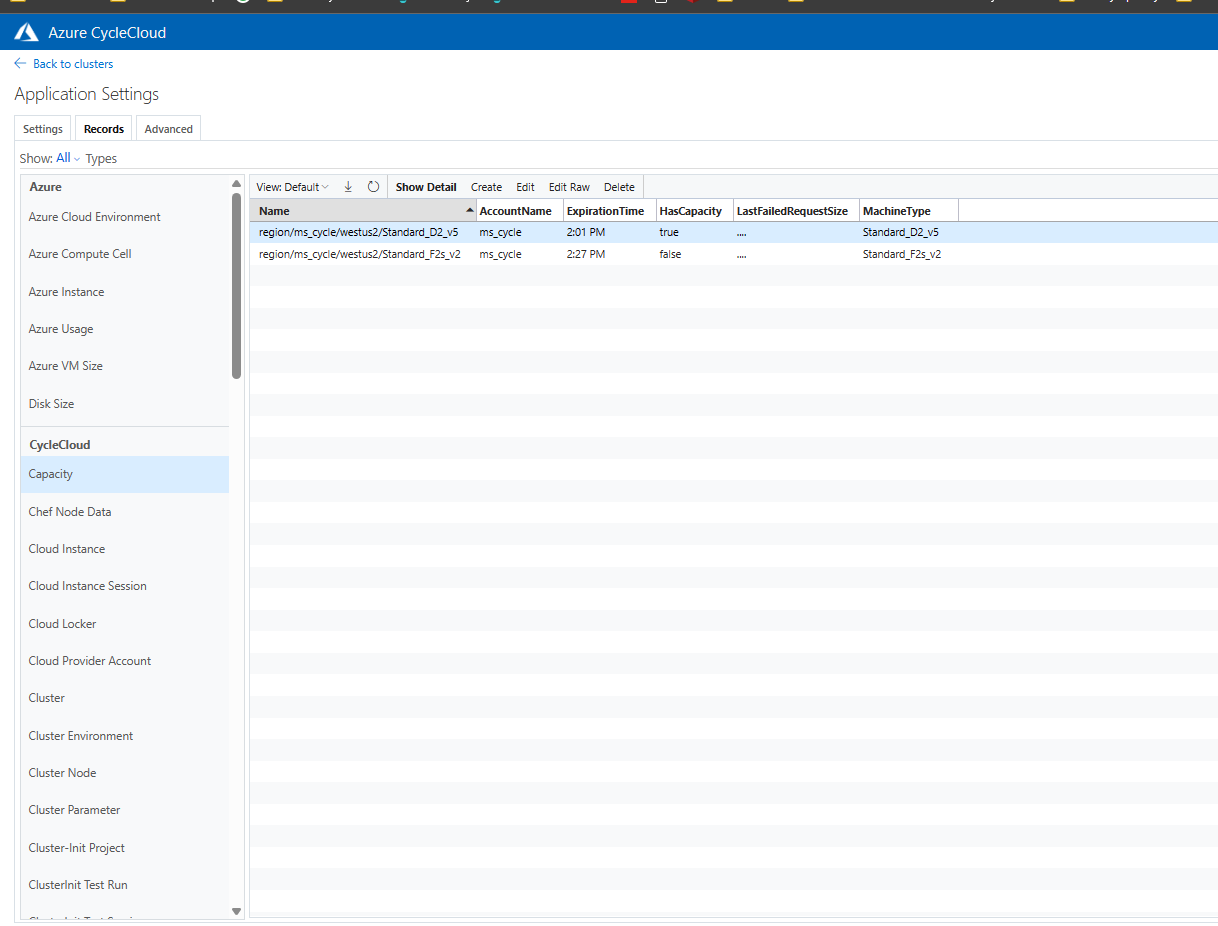Select Cloud Instance type

[124, 549]
